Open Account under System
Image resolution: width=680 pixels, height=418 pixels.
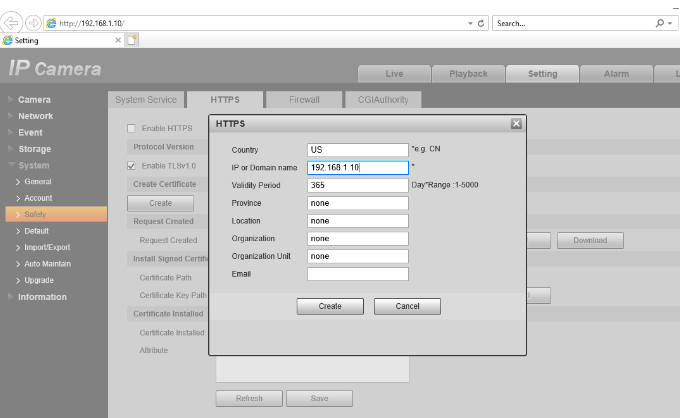[x=38, y=198]
